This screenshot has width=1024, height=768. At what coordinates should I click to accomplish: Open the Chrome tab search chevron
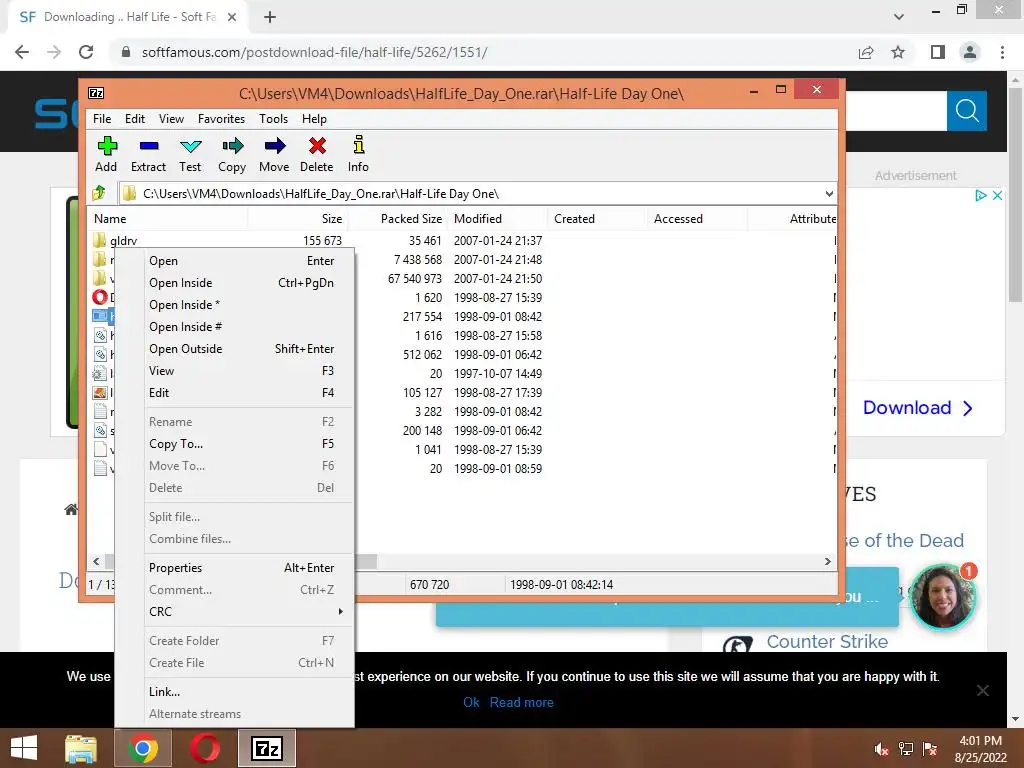(899, 17)
